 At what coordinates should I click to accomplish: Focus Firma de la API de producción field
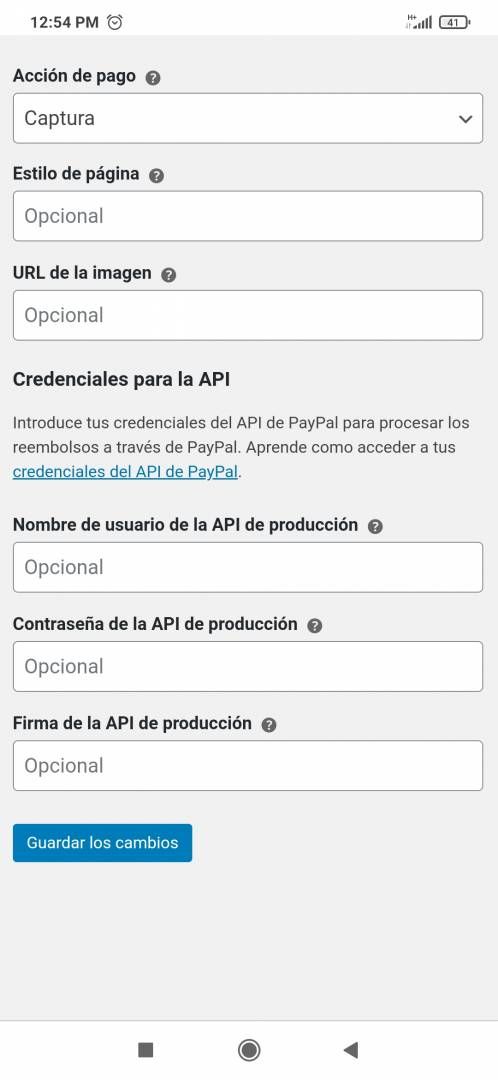pyautogui.click(x=248, y=766)
